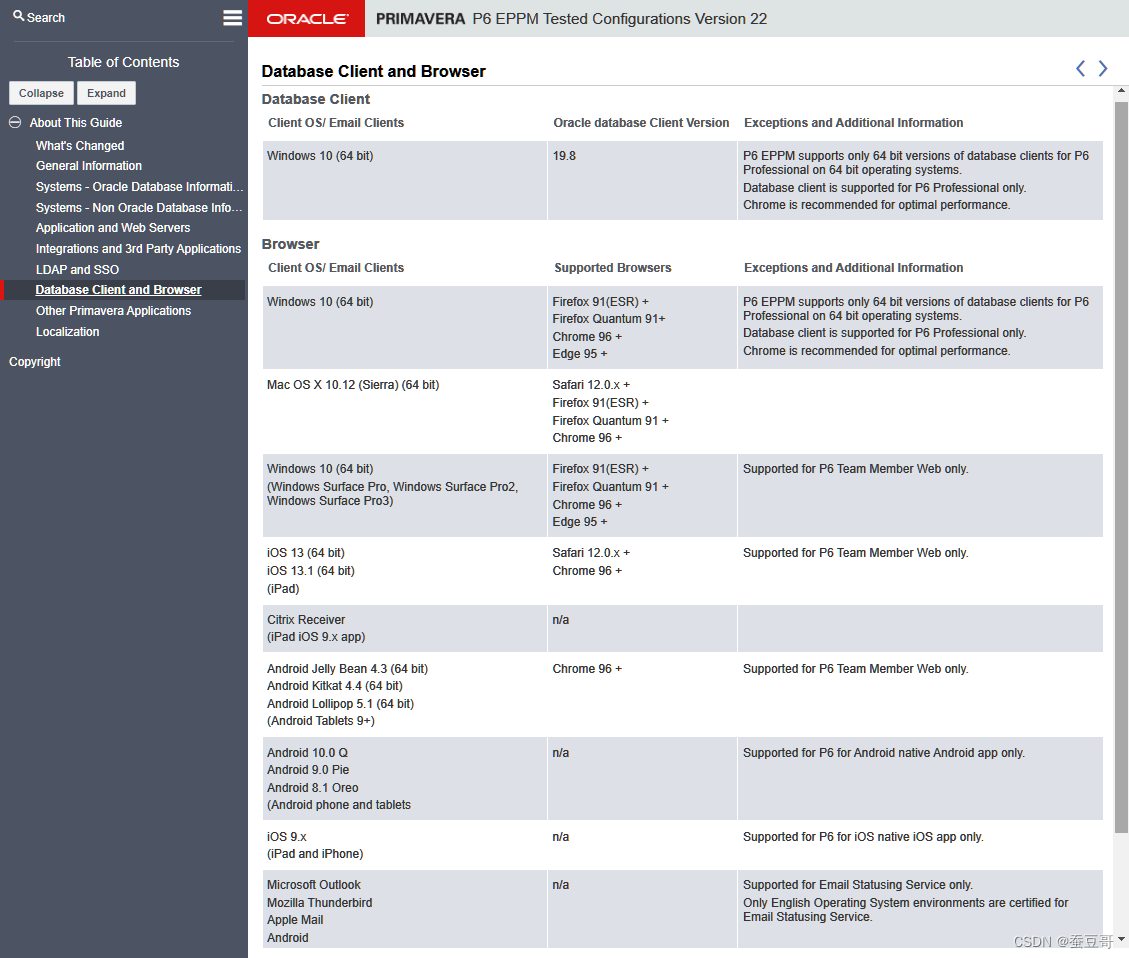
Task: Open the Search tool in sidebar
Action: pyautogui.click(x=39, y=17)
